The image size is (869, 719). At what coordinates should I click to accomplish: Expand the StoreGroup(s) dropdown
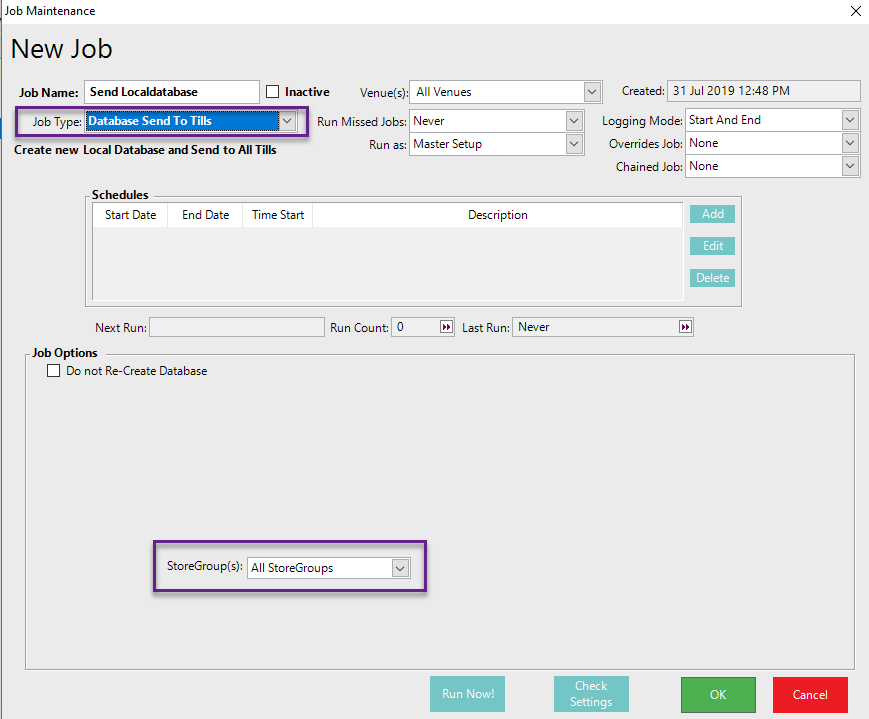[400, 568]
